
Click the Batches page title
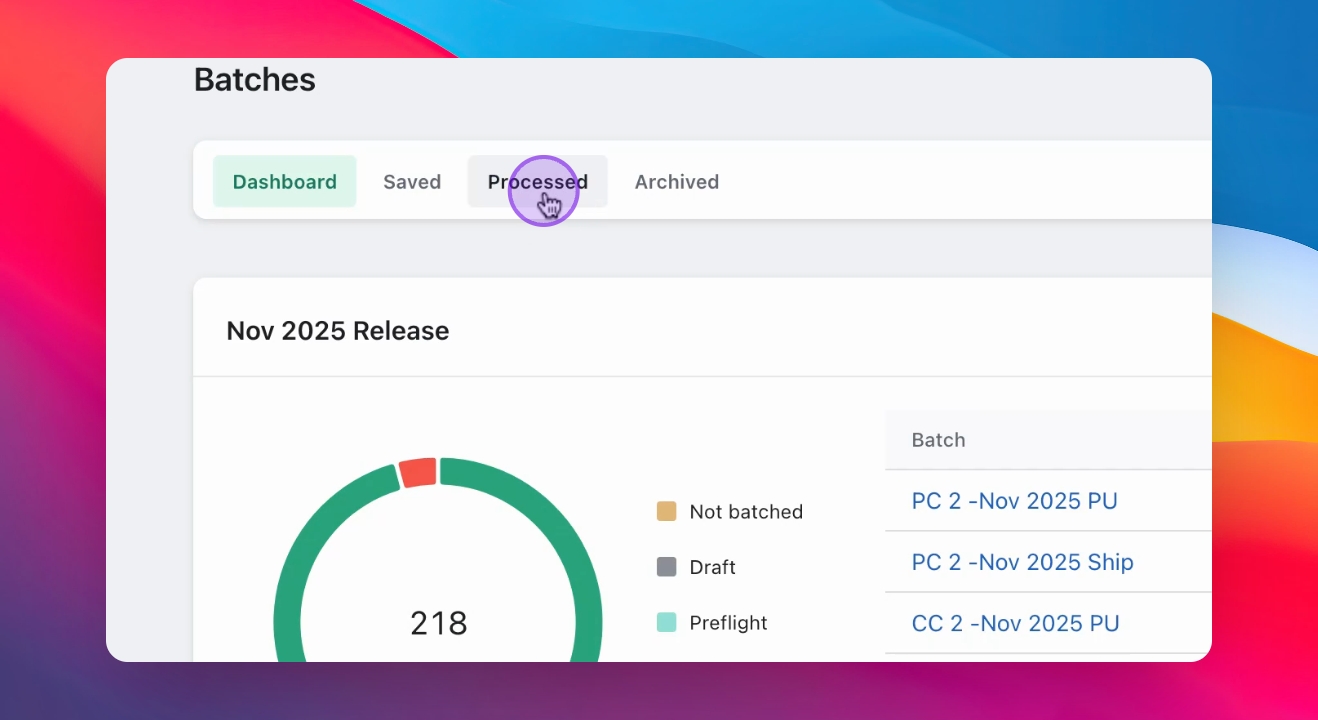pyautogui.click(x=255, y=80)
